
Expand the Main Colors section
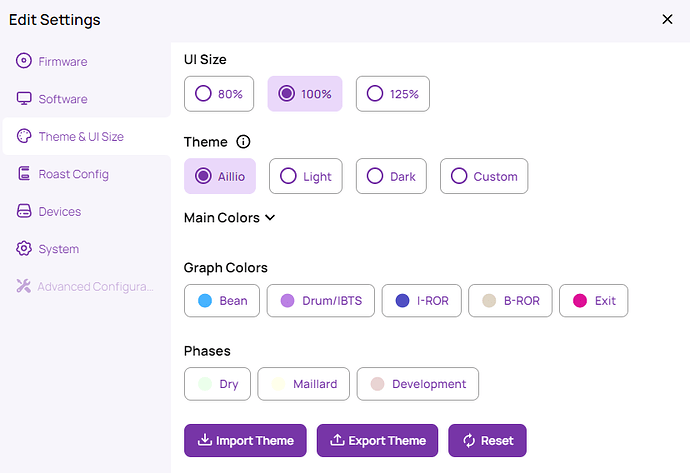click(x=230, y=218)
